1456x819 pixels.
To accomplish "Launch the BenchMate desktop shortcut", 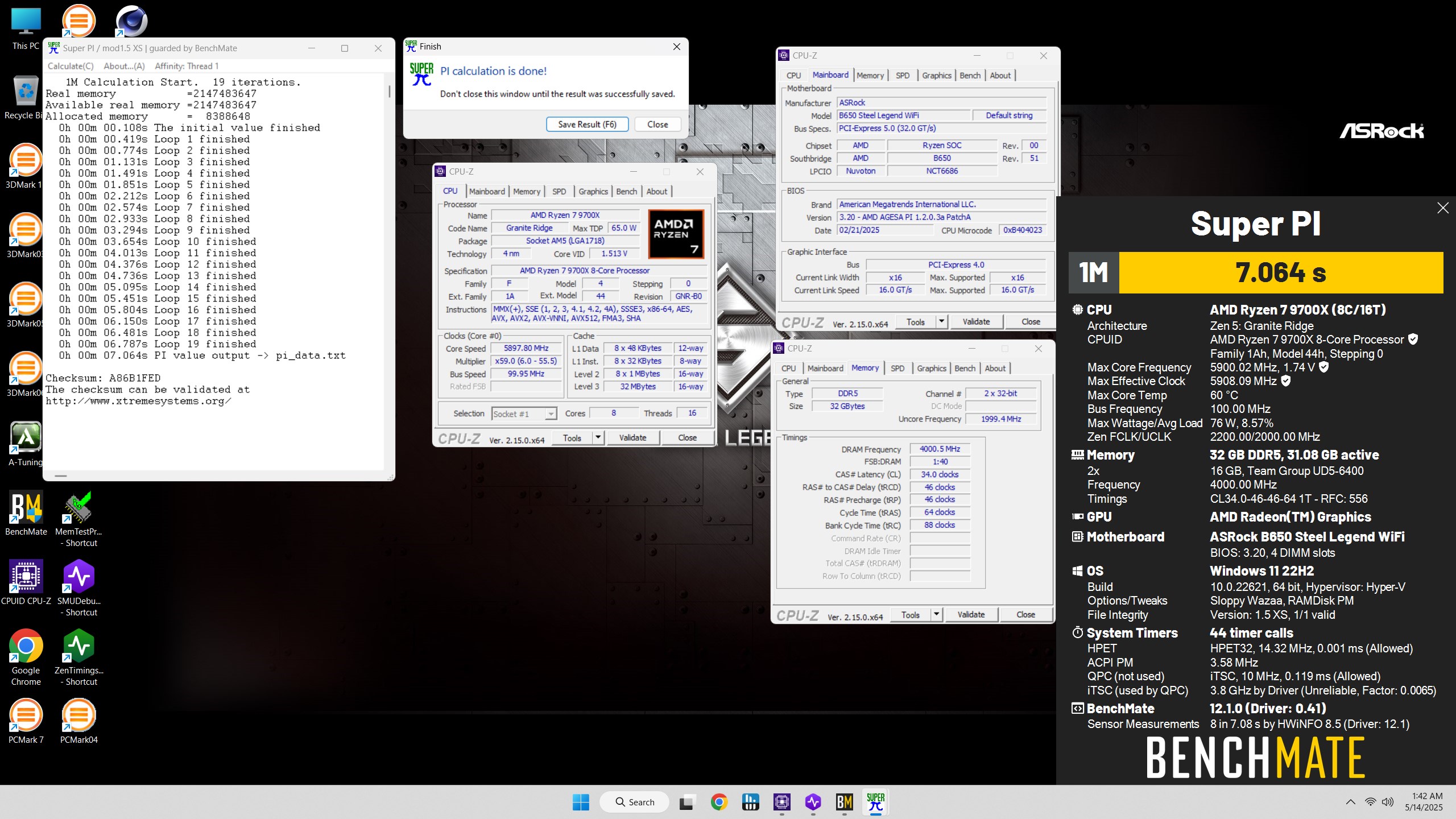I will coord(26,513).
